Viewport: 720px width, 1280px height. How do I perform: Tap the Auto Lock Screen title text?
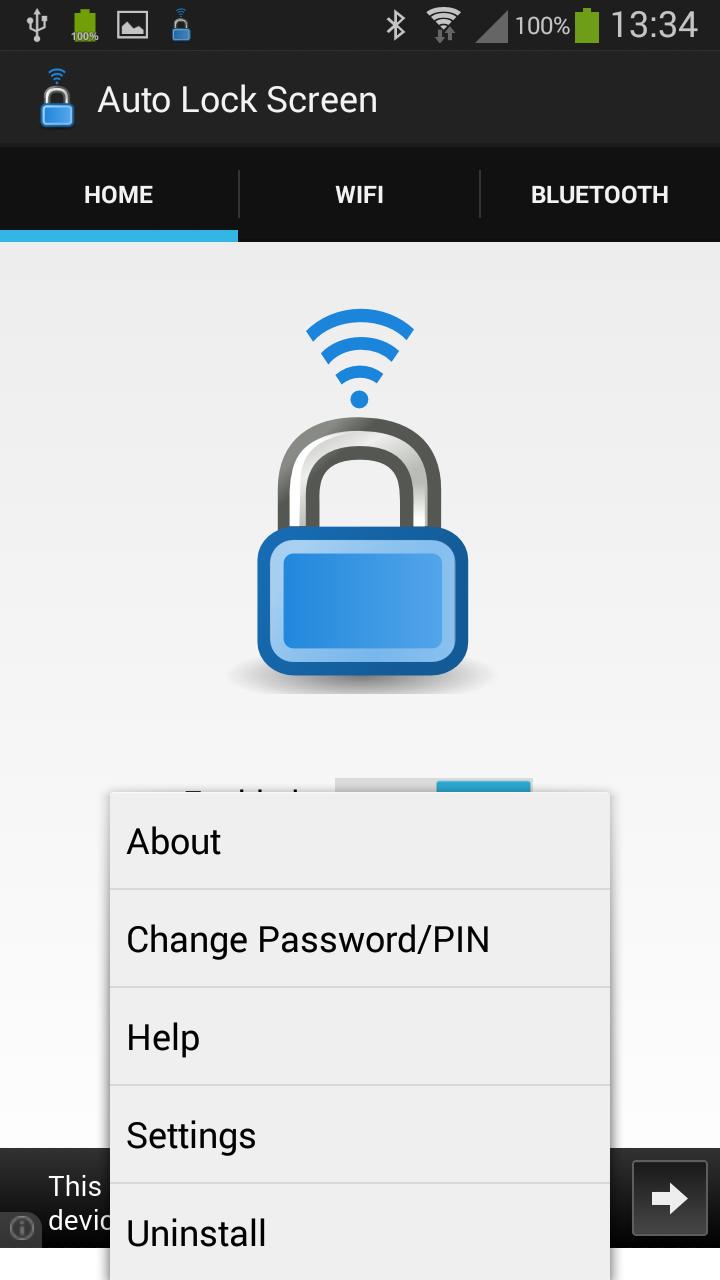pyautogui.click(x=238, y=100)
